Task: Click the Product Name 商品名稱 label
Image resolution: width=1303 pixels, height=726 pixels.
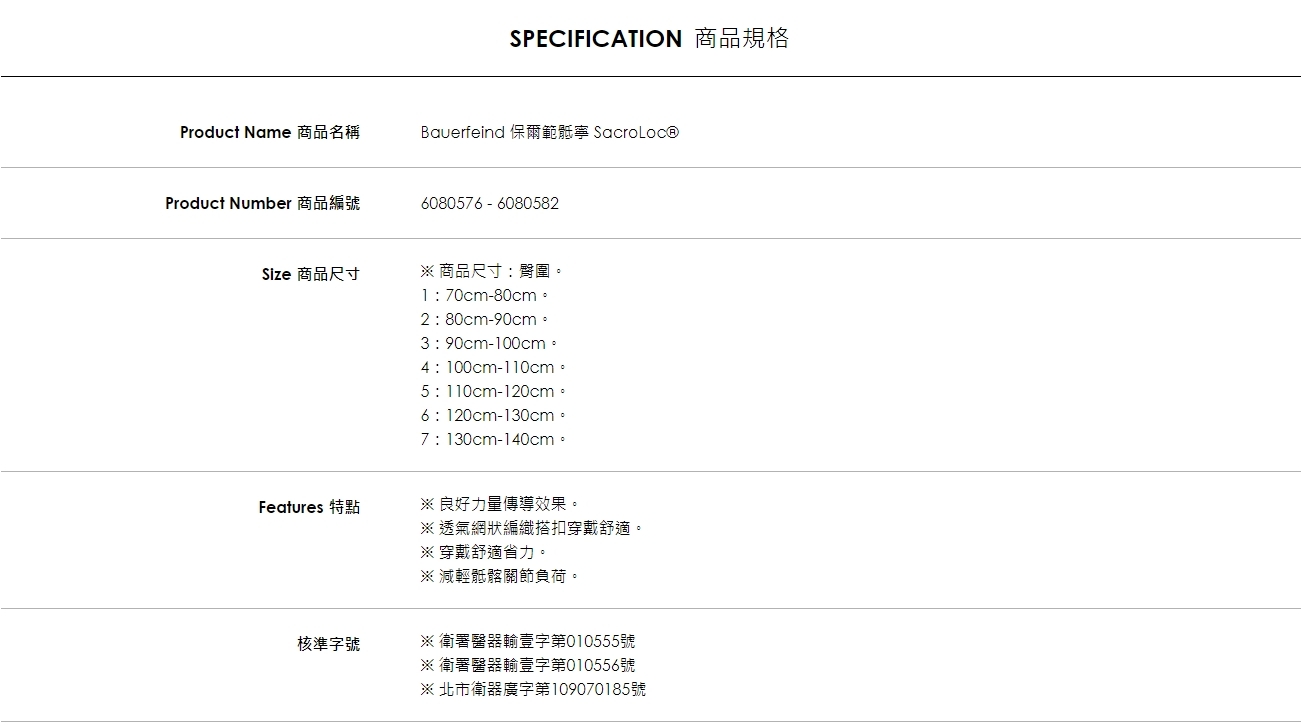Action: pos(269,132)
